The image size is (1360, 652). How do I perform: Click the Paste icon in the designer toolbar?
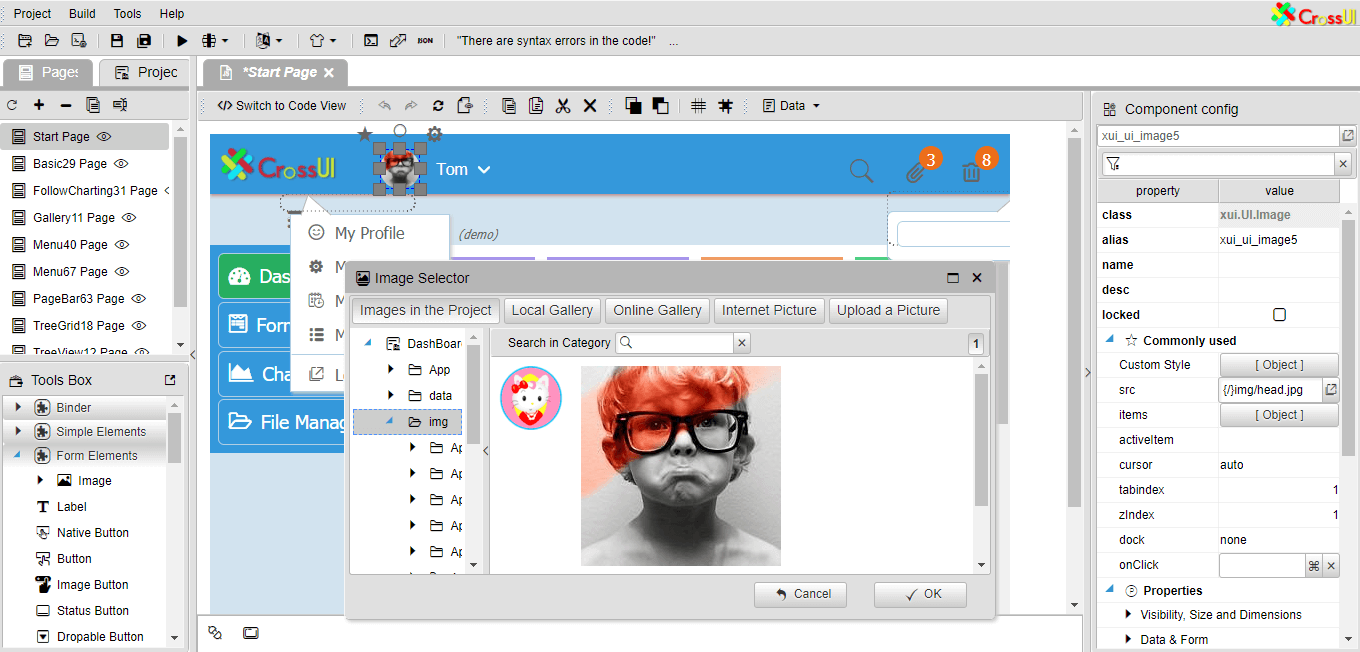537,105
